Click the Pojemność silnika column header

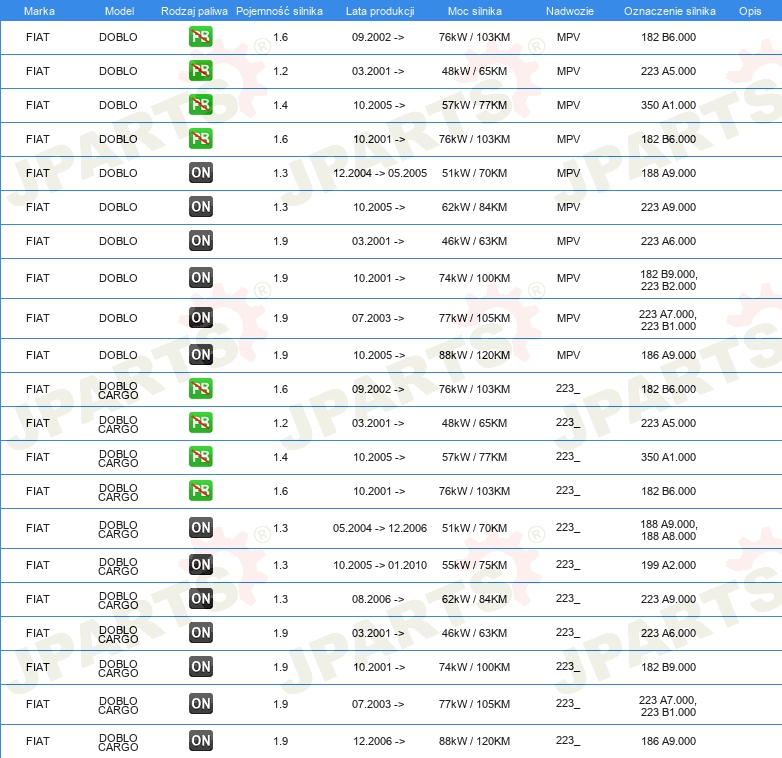click(x=279, y=11)
